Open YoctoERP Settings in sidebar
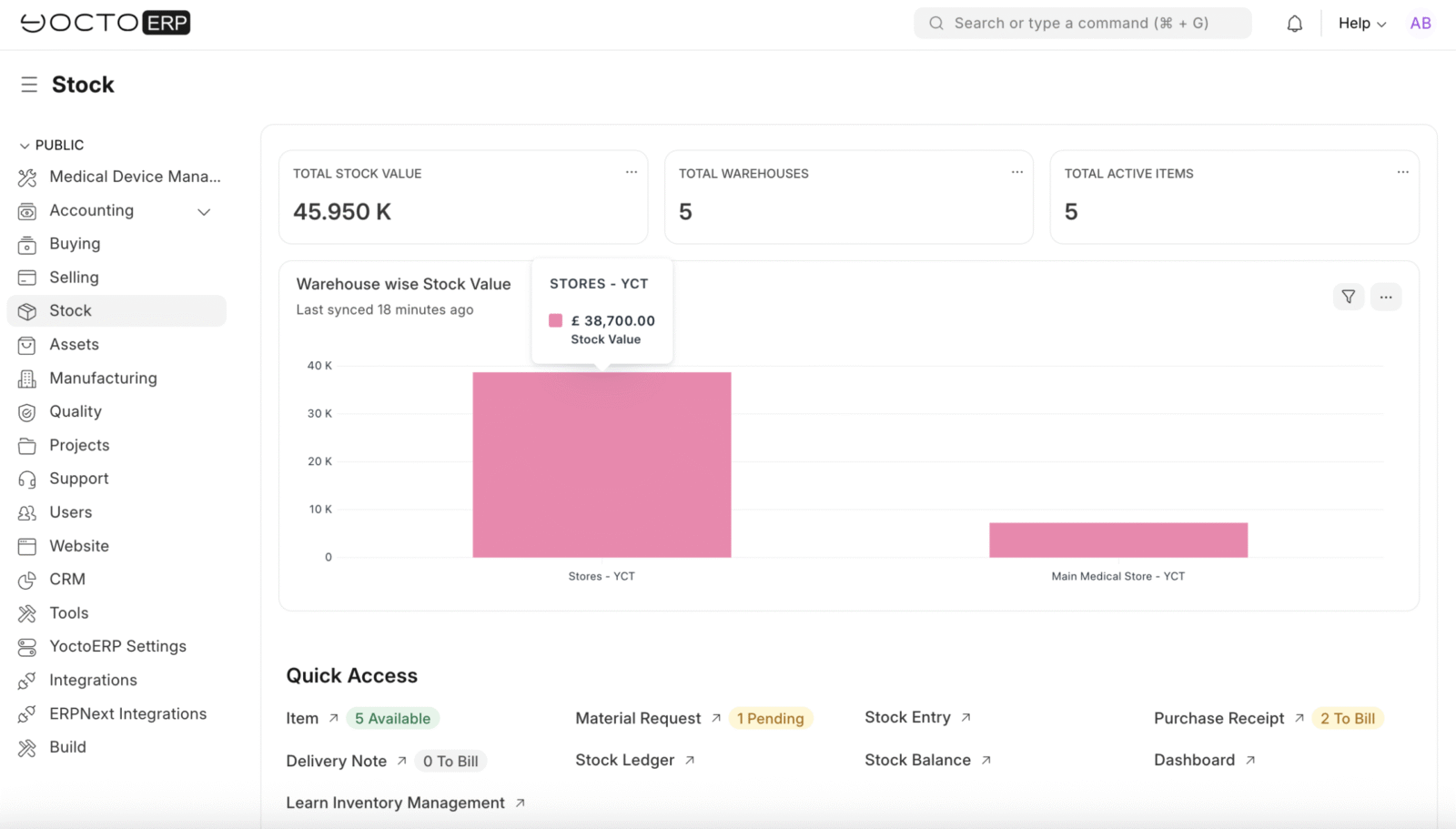1456x829 pixels. pos(117,646)
